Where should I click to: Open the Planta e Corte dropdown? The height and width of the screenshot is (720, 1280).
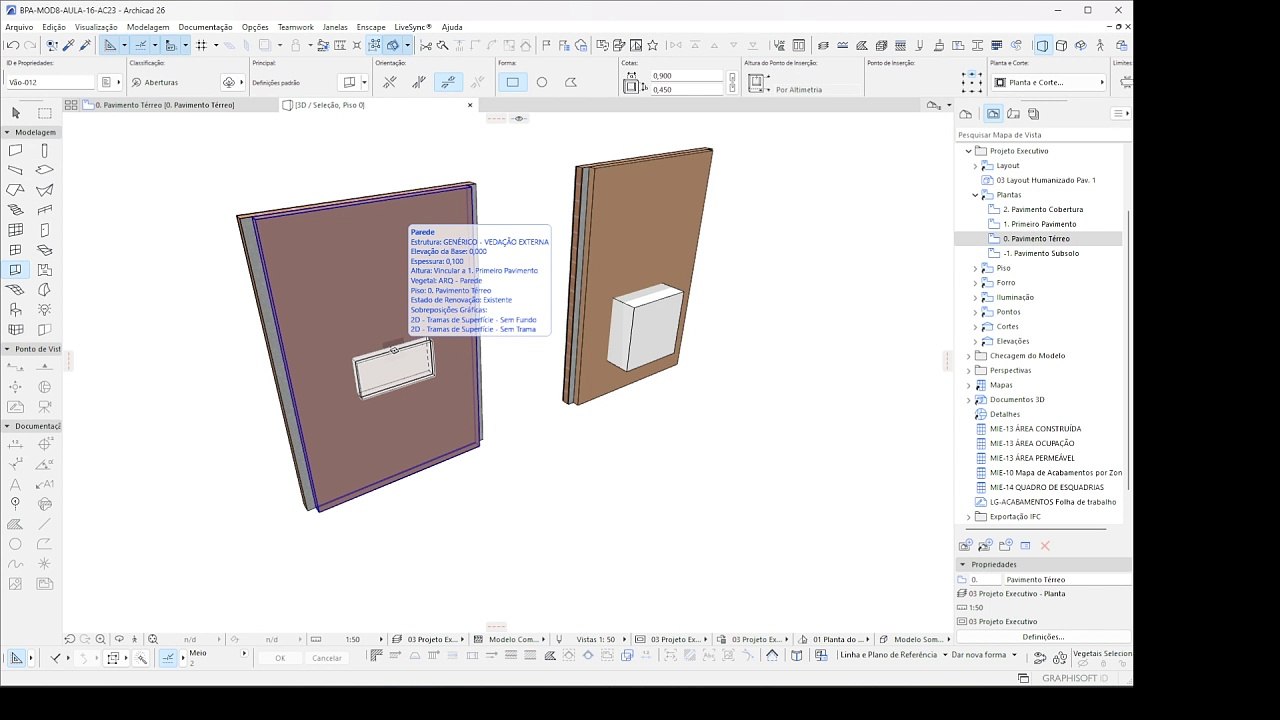click(1047, 82)
